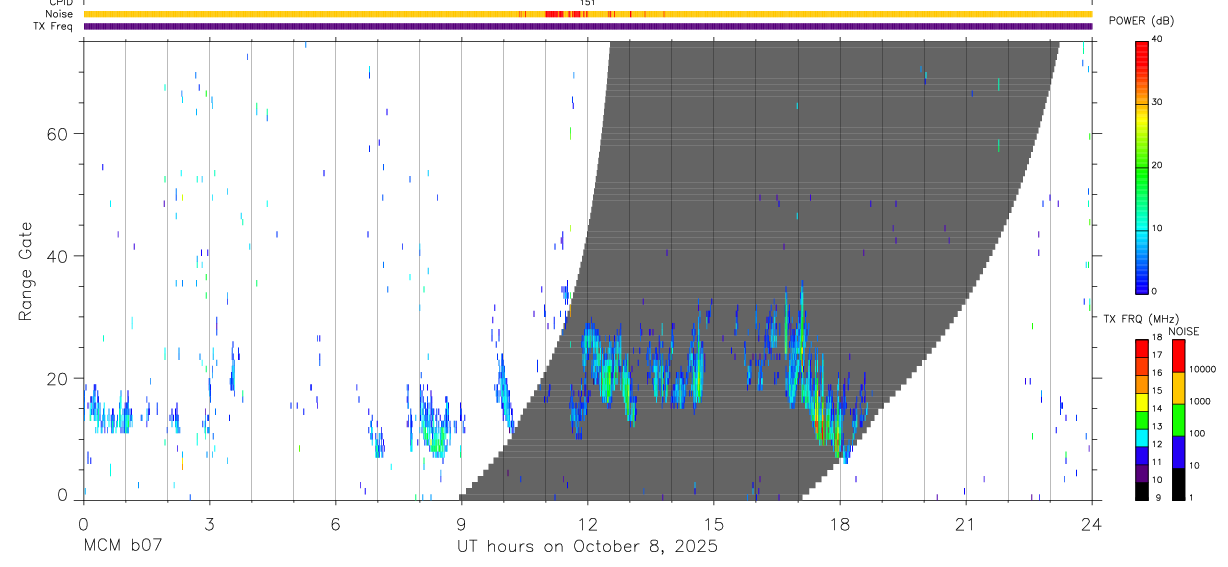Viewport: 1228px width, 567px height.
Task: Click the 40 dB label on power scale
Action: (x=1159, y=38)
